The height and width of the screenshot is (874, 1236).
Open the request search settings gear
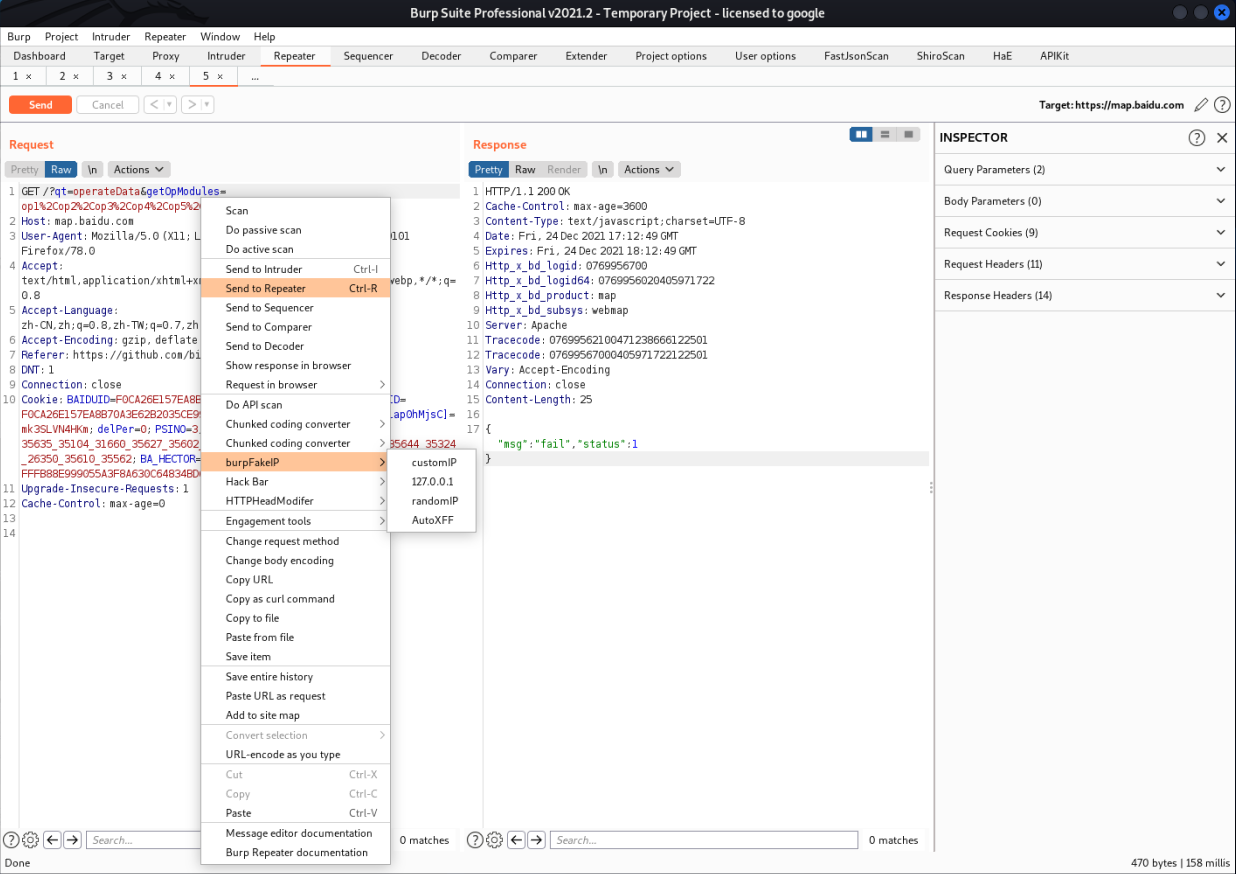coord(30,840)
